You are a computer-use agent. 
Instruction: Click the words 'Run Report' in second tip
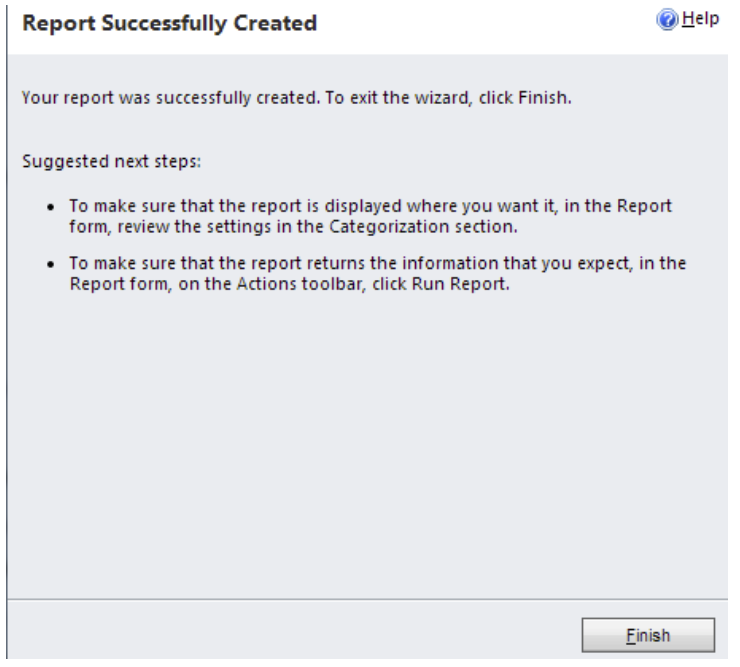click(x=459, y=284)
